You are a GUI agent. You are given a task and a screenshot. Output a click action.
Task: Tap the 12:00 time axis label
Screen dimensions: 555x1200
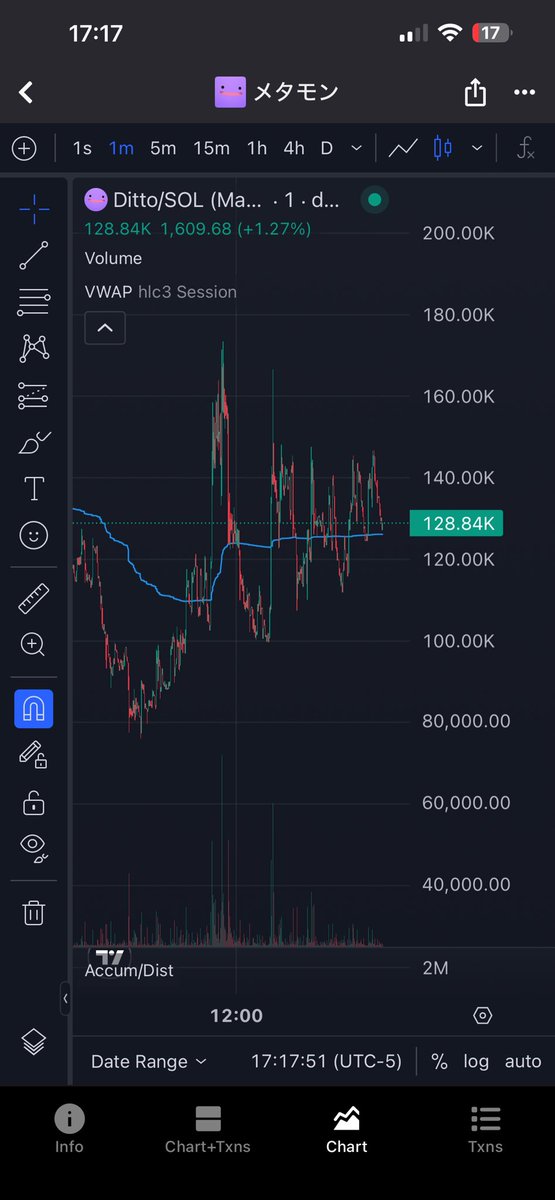click(x=236, y=1016)
